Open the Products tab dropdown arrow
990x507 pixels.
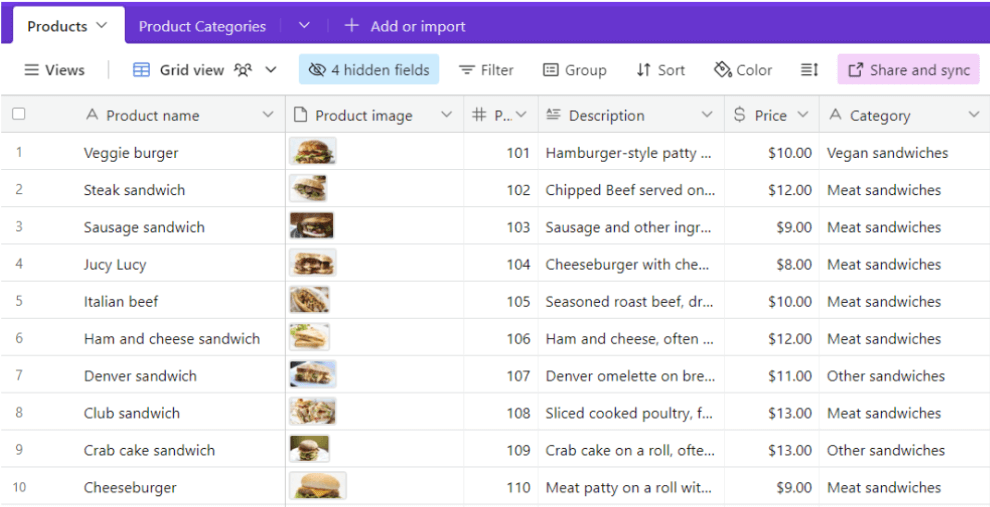(x=101, y=25)
